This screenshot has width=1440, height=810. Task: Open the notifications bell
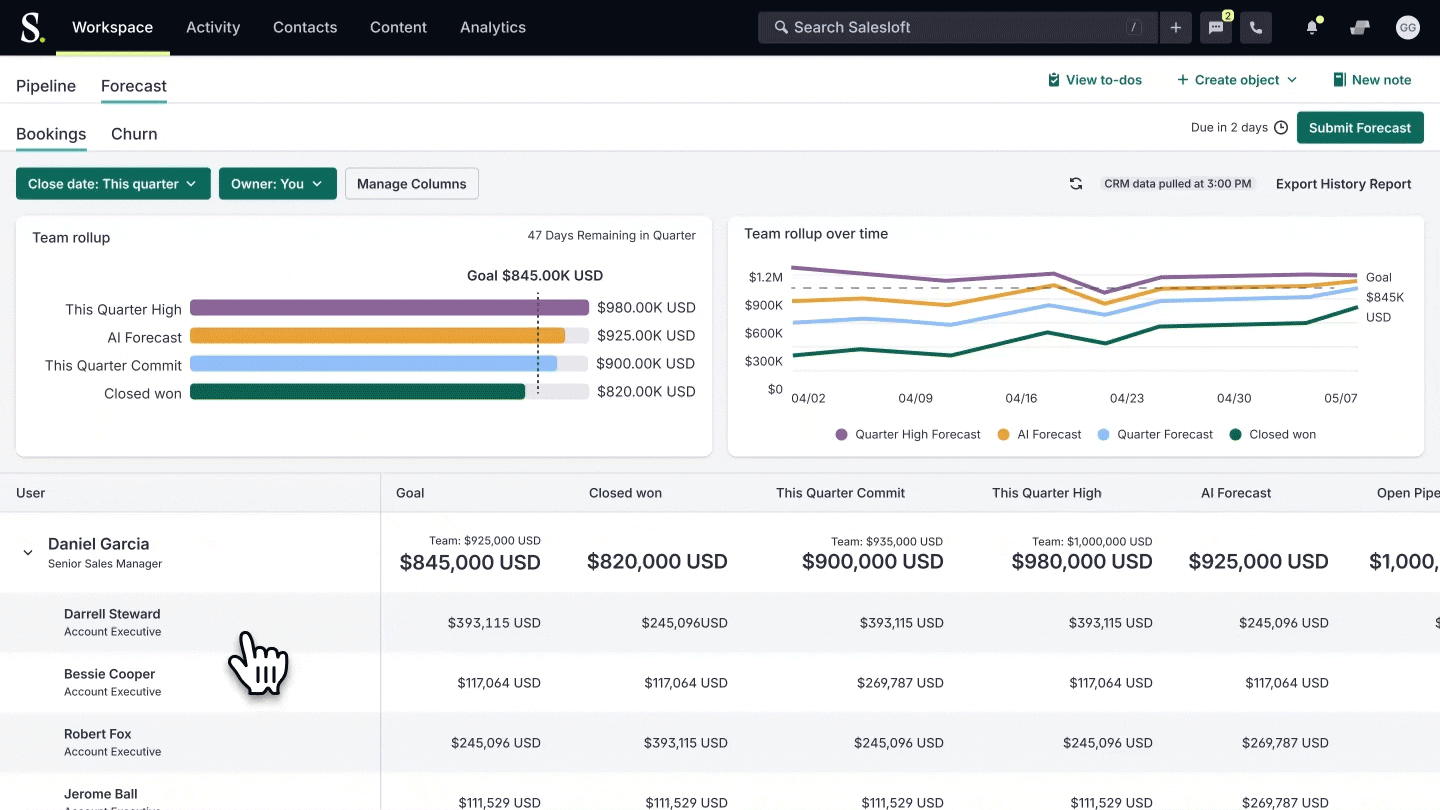[x=1312, y=28]
